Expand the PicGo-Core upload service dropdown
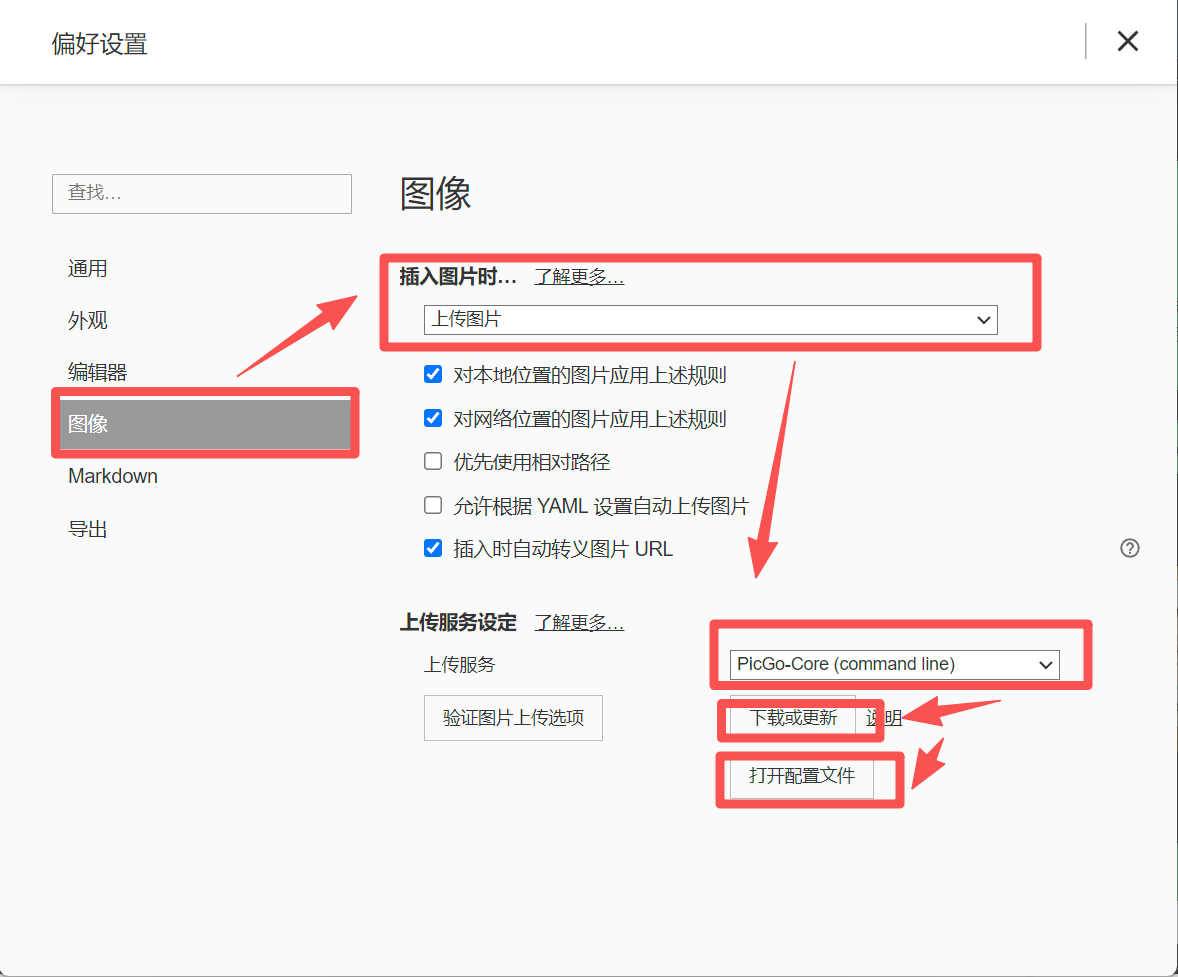Viewport: 1178px width, 977px height. pyautogui.click(x=894, y=664)
